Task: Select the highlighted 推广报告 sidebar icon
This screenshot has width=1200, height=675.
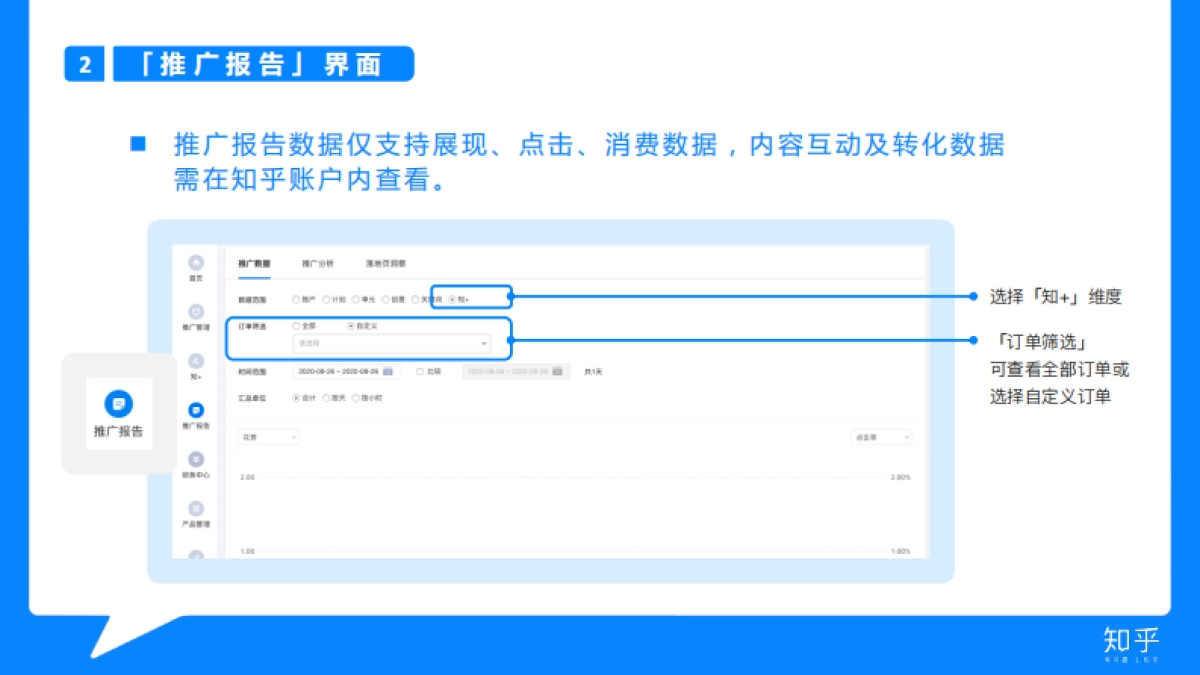Action: coord(196,408)
